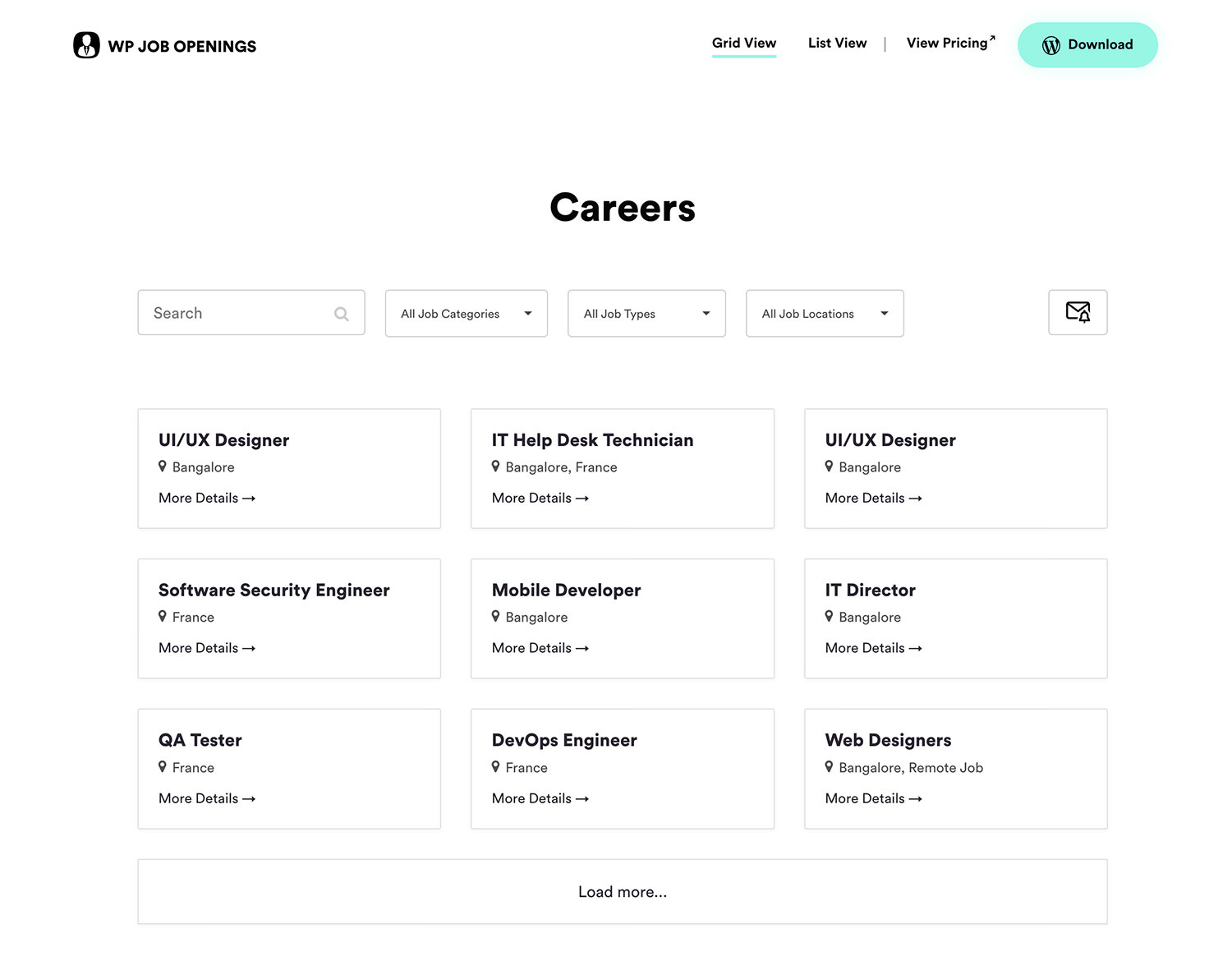
Task: Switch to Grid View tab
Action: point(744,44)
